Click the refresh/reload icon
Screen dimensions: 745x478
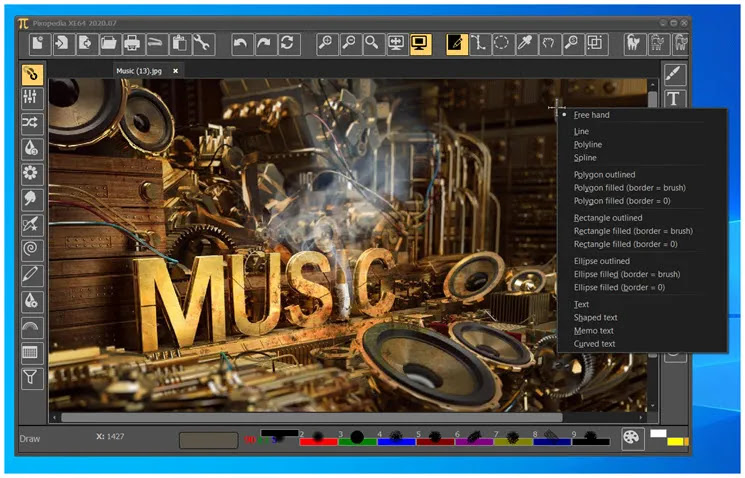[288, 44]
